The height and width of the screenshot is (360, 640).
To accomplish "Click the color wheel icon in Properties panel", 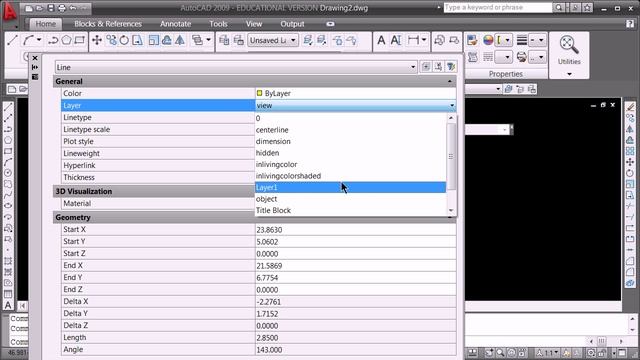I will click(488, 40).
